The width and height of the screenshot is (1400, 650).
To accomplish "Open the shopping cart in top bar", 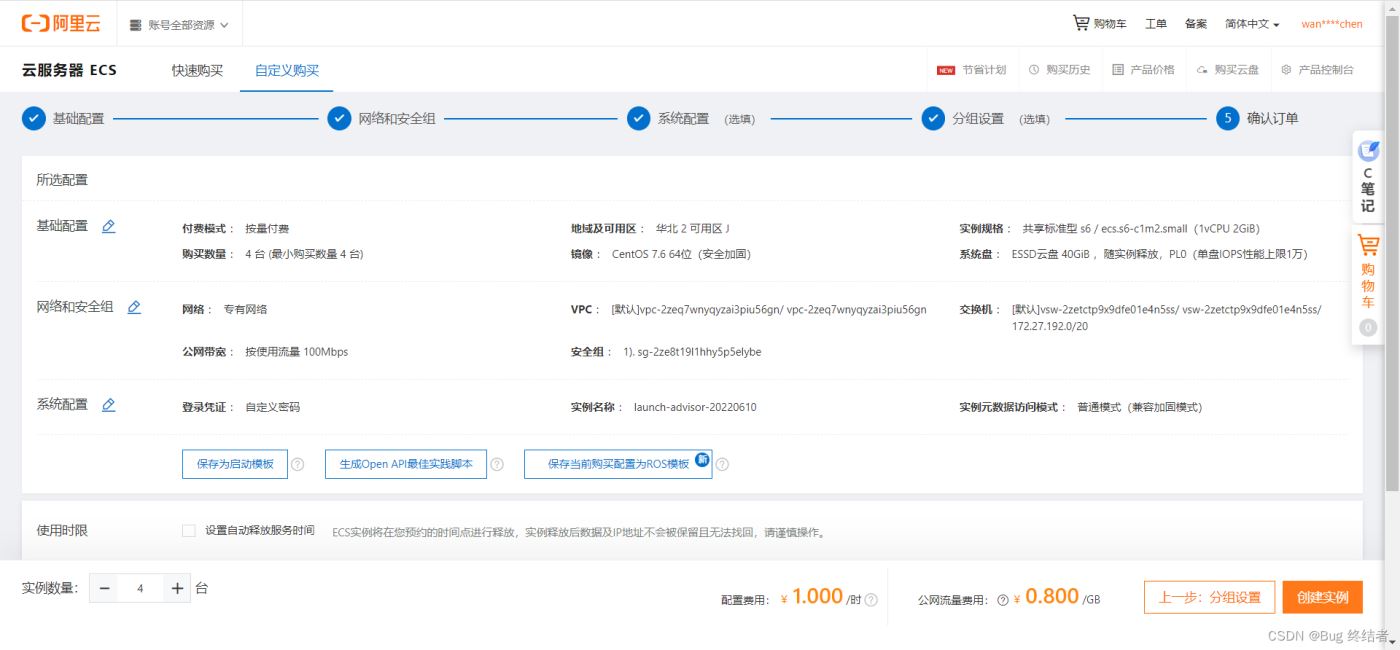I will click(x=1099, y=24).
